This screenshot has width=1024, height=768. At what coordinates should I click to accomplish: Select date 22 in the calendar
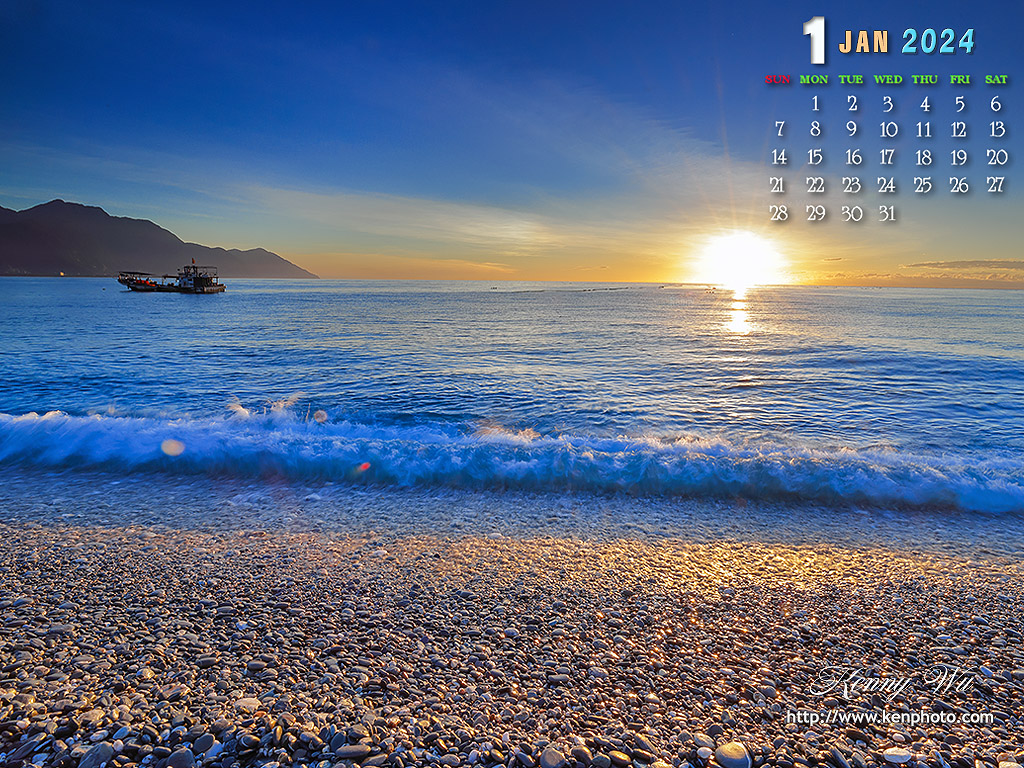(815, 185)
